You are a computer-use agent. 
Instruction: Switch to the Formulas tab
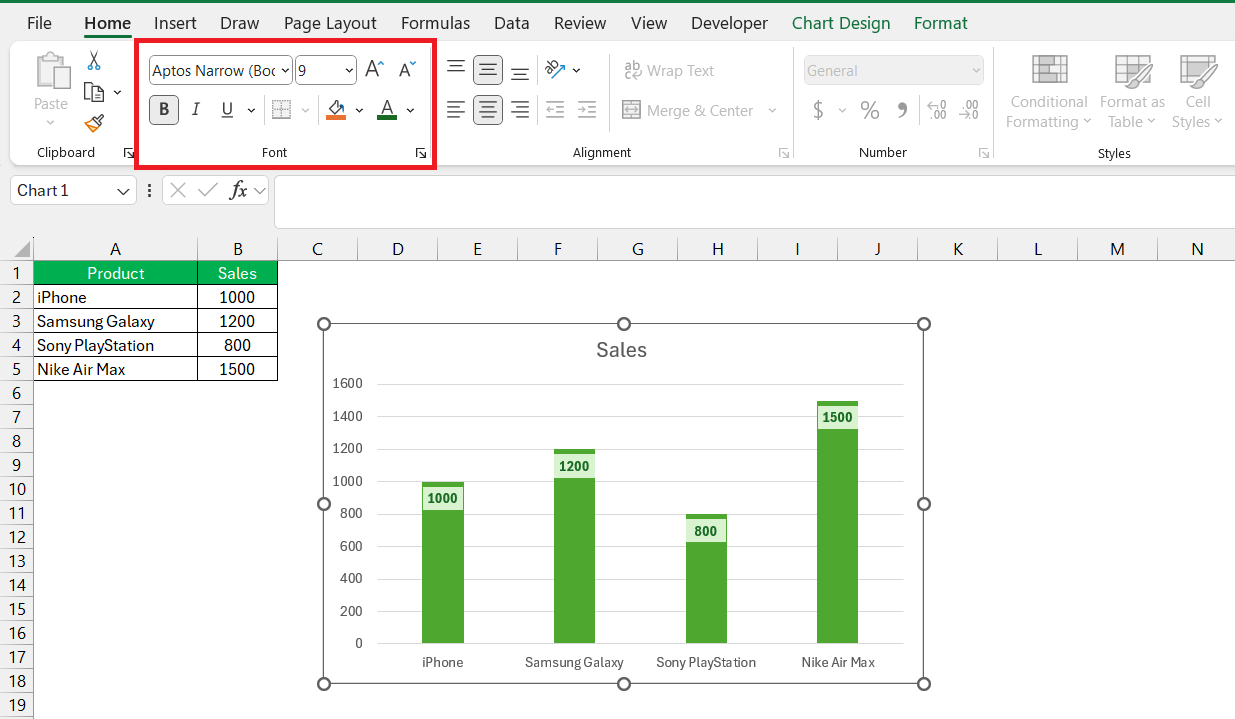click(435, 23)
